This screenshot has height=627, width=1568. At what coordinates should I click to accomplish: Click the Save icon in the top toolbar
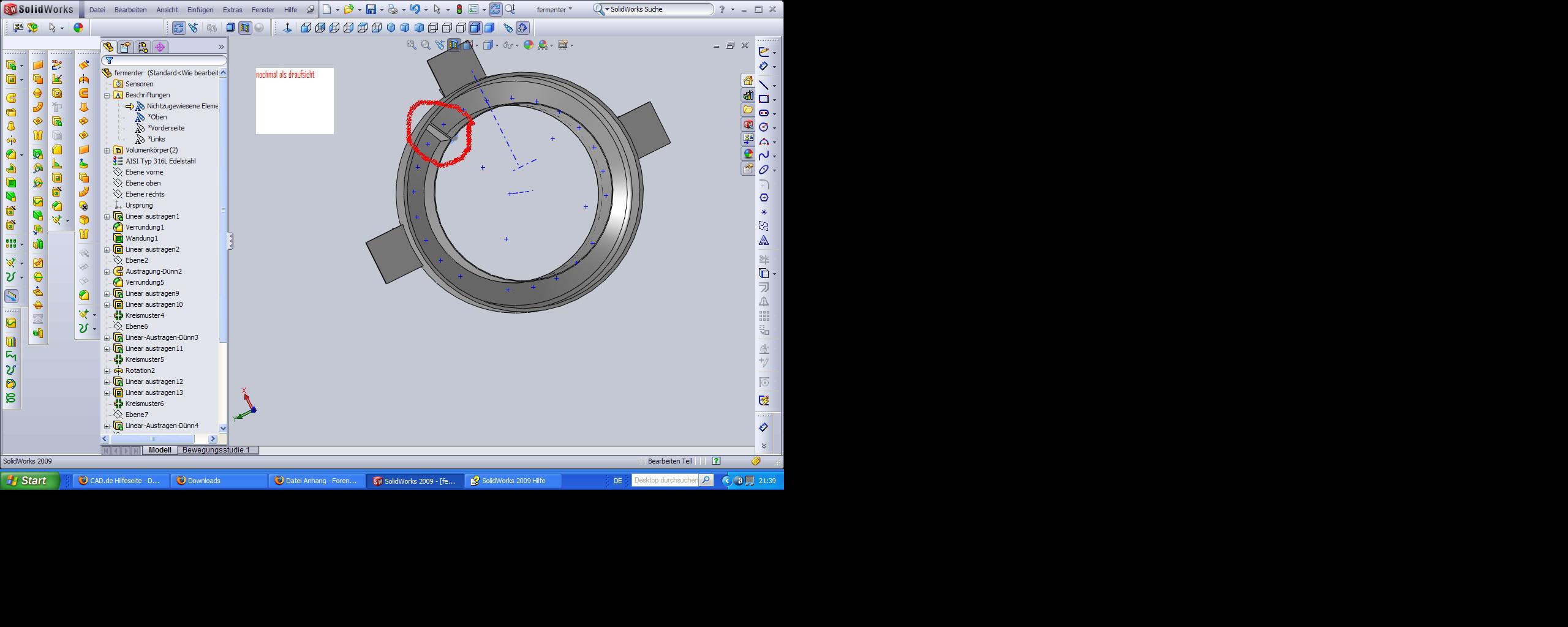point(371,9)
